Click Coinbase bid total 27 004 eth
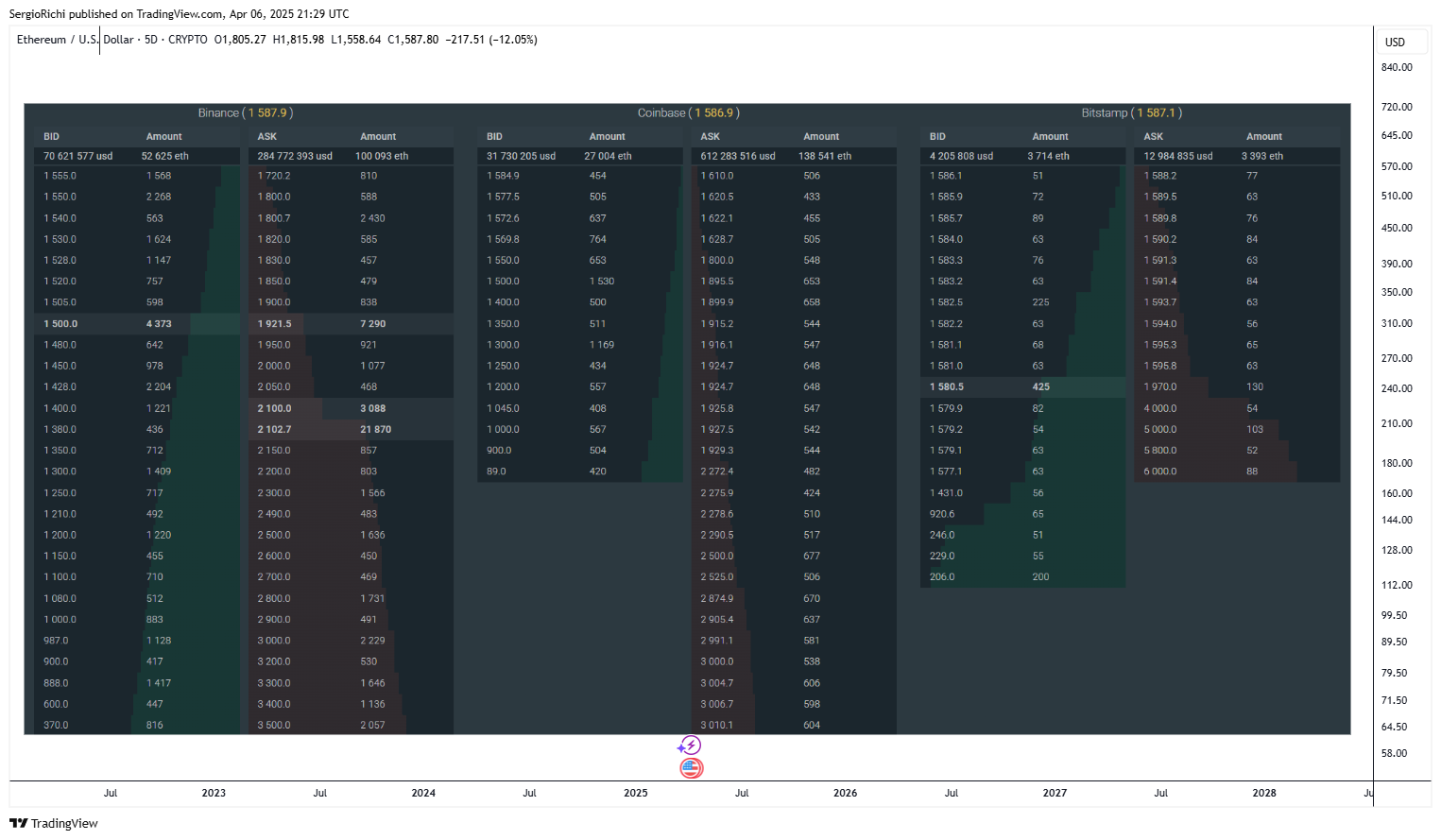Image resolution: width=1441 pixels, height=840 pixels. [609, 156]
